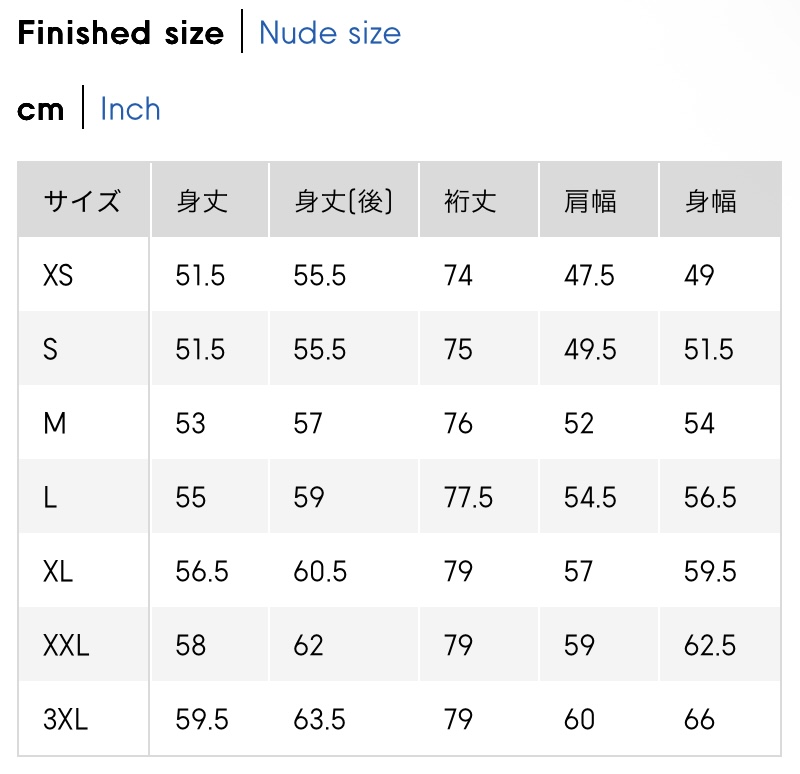Viewport: 800px width, 774px height.
Task: Select the S size row label
Action: [x=51, y=349]
